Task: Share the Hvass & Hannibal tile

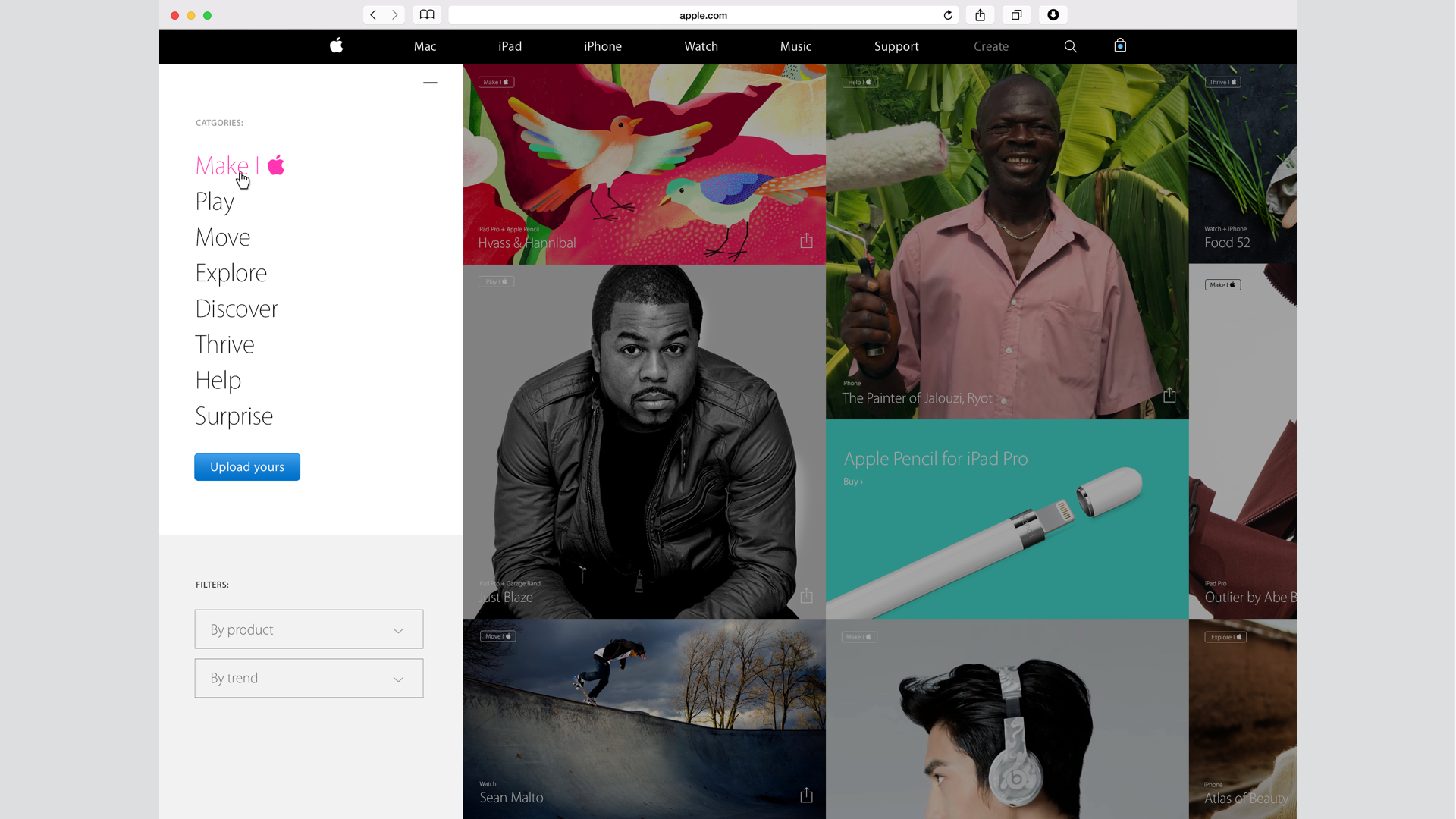Action: [806, 240]
